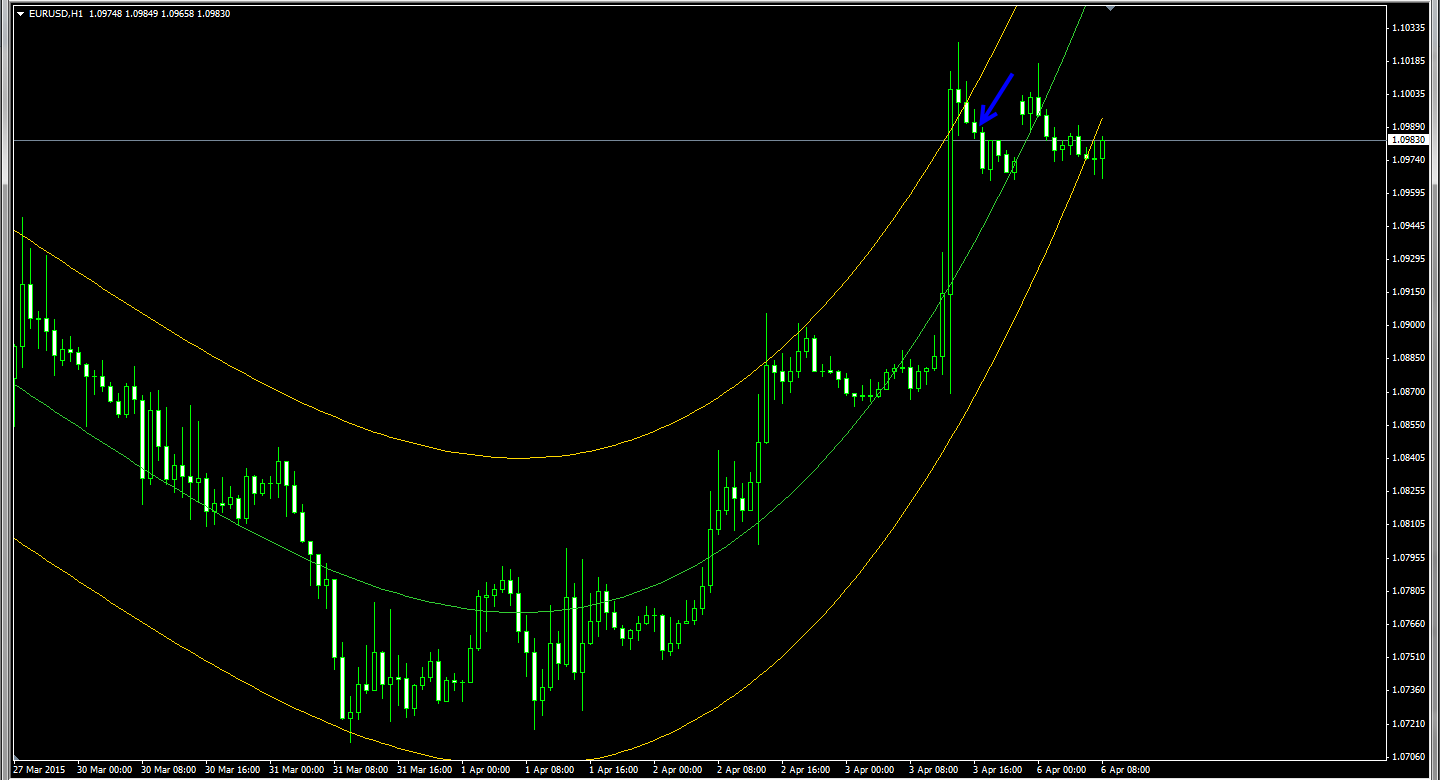Select the blue arrow annotation
The height and width of the screenshot is (780, 1440).
[x=997, y=98]
